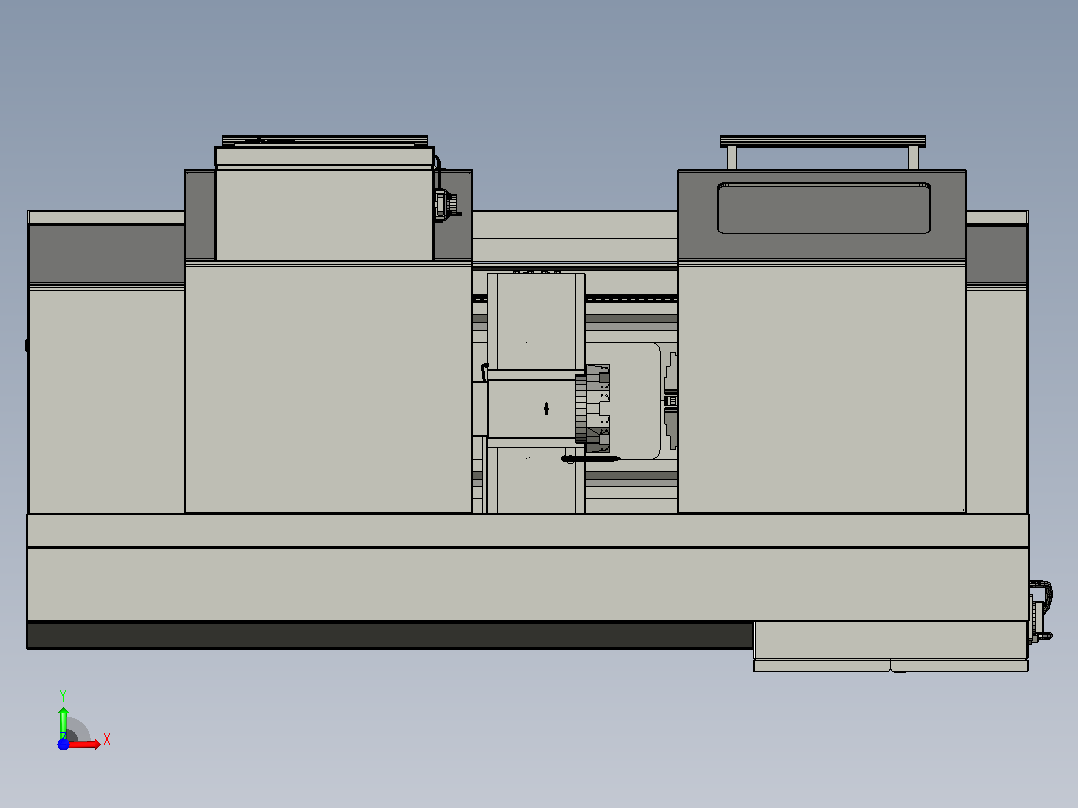Screen dimensions: 1078x808
Task: Select the wide lower base panel
Action: click(x=528, y=584)
